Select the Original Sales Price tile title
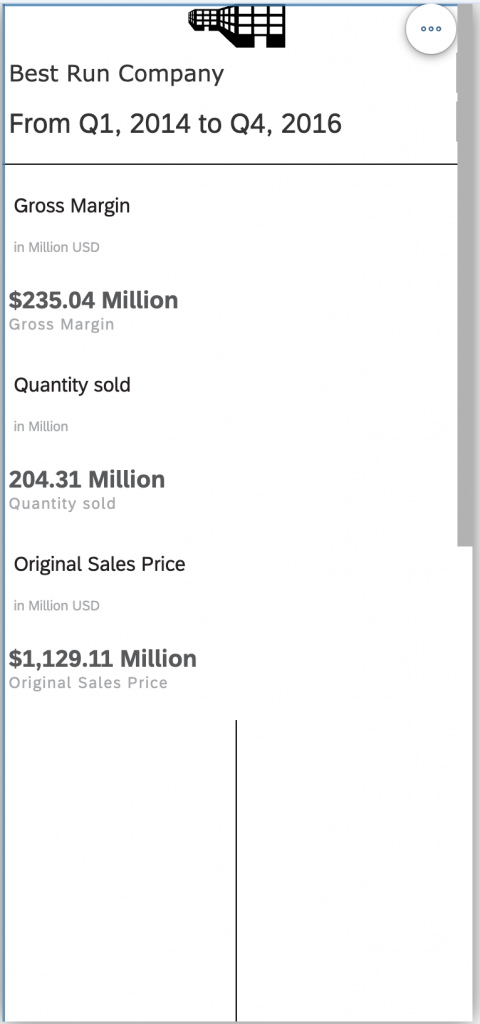The width and height of the screenshot is (480, 1024). (x=99, y=564)
